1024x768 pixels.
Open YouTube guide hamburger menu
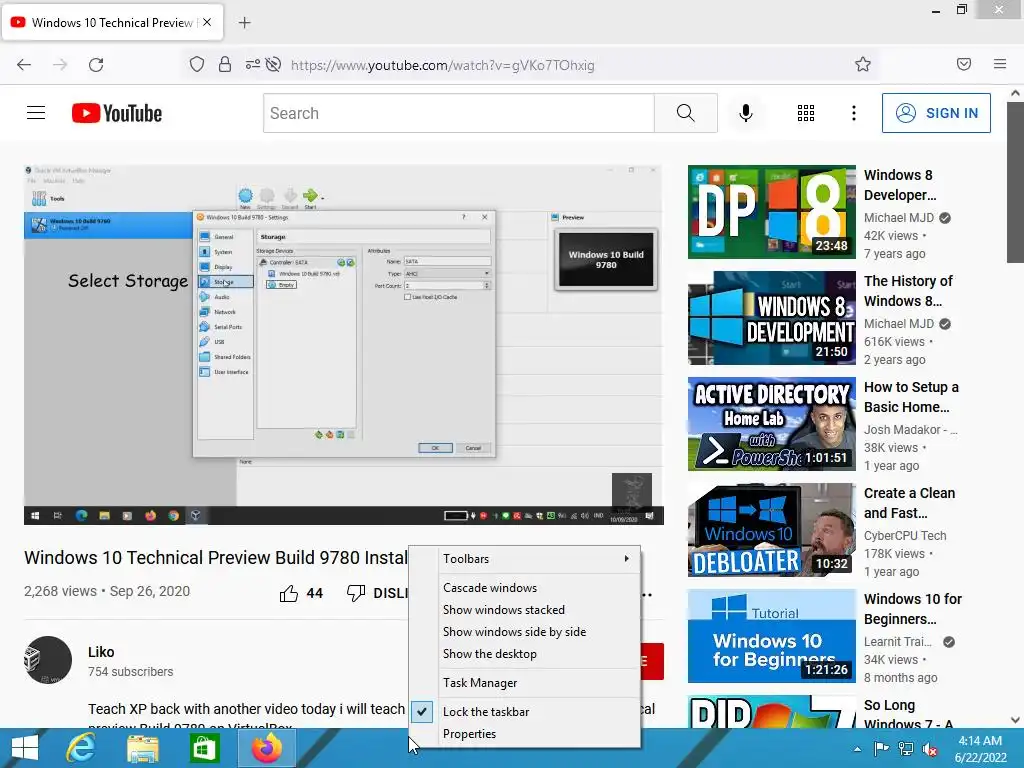(x=36, y=113)
